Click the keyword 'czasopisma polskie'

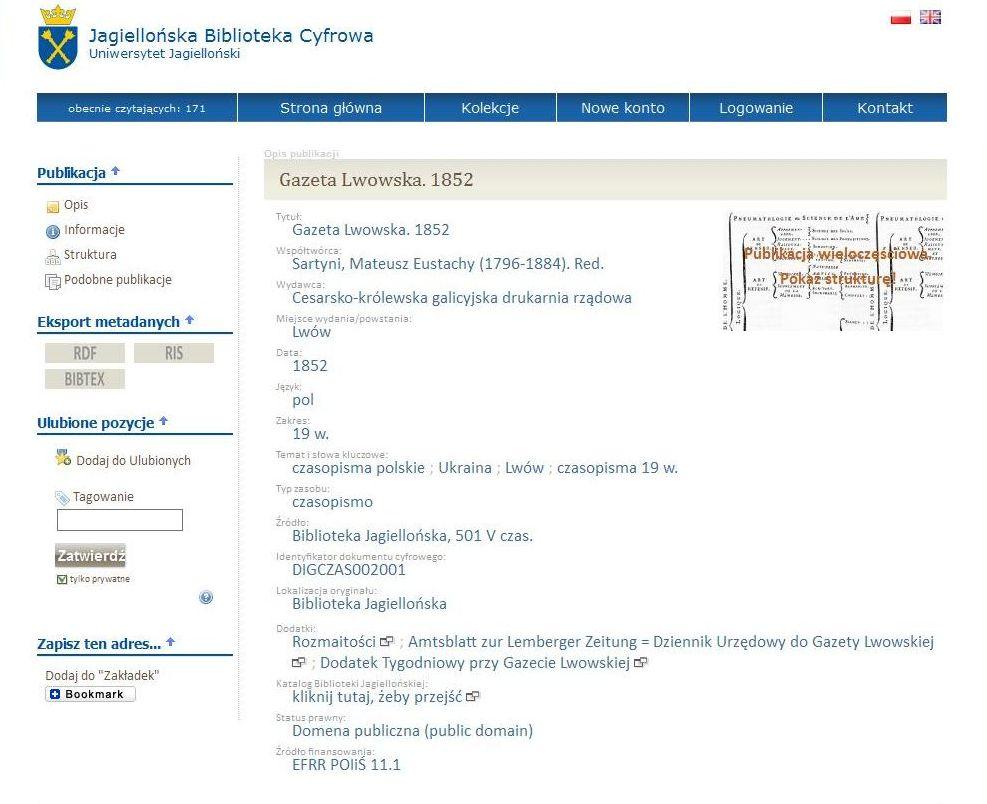tap(358, 468)
